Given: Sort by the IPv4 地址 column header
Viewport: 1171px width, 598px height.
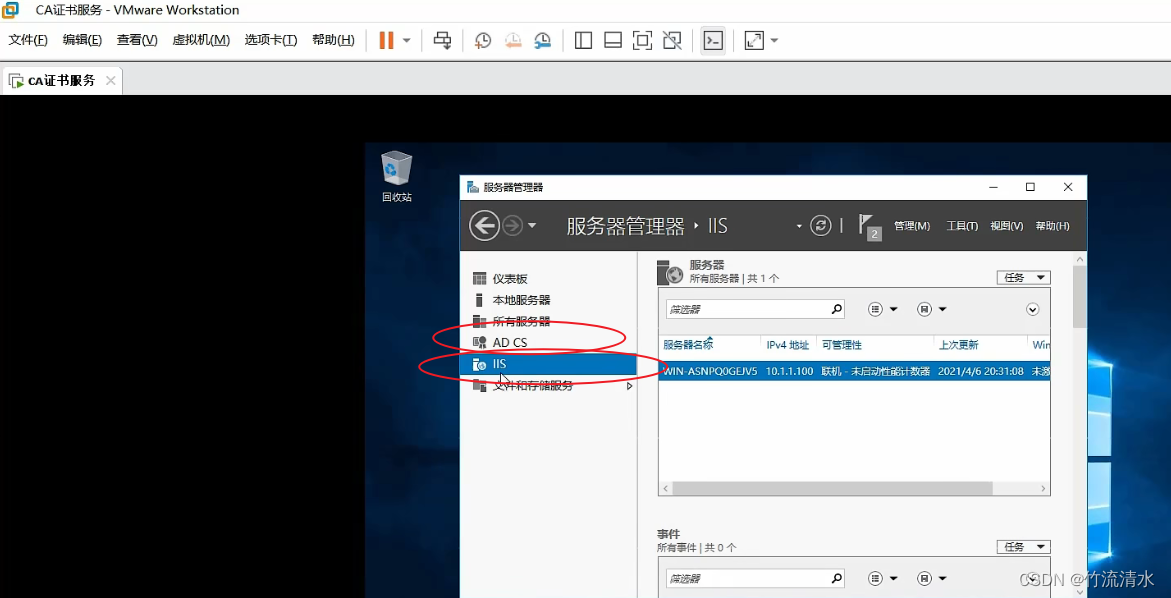Looking at the screenshot, I should click(788, 345).
